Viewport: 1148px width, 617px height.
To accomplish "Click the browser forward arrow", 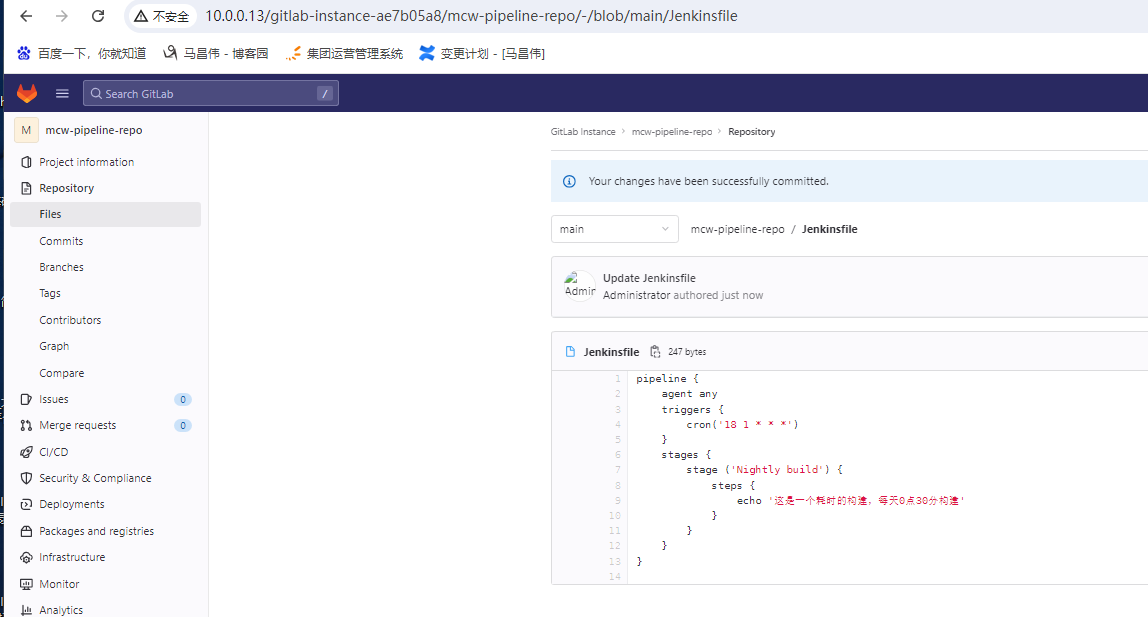I will tap(62, 16).
